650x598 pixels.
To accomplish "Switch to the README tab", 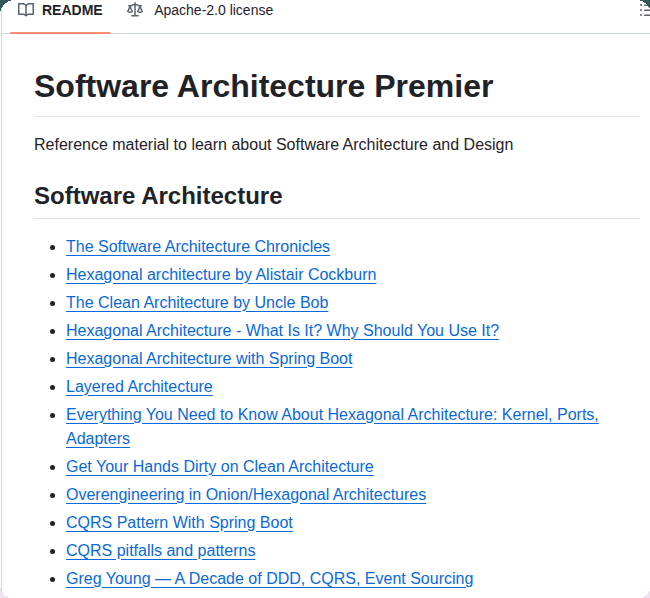I will click(x=60, y=10).
